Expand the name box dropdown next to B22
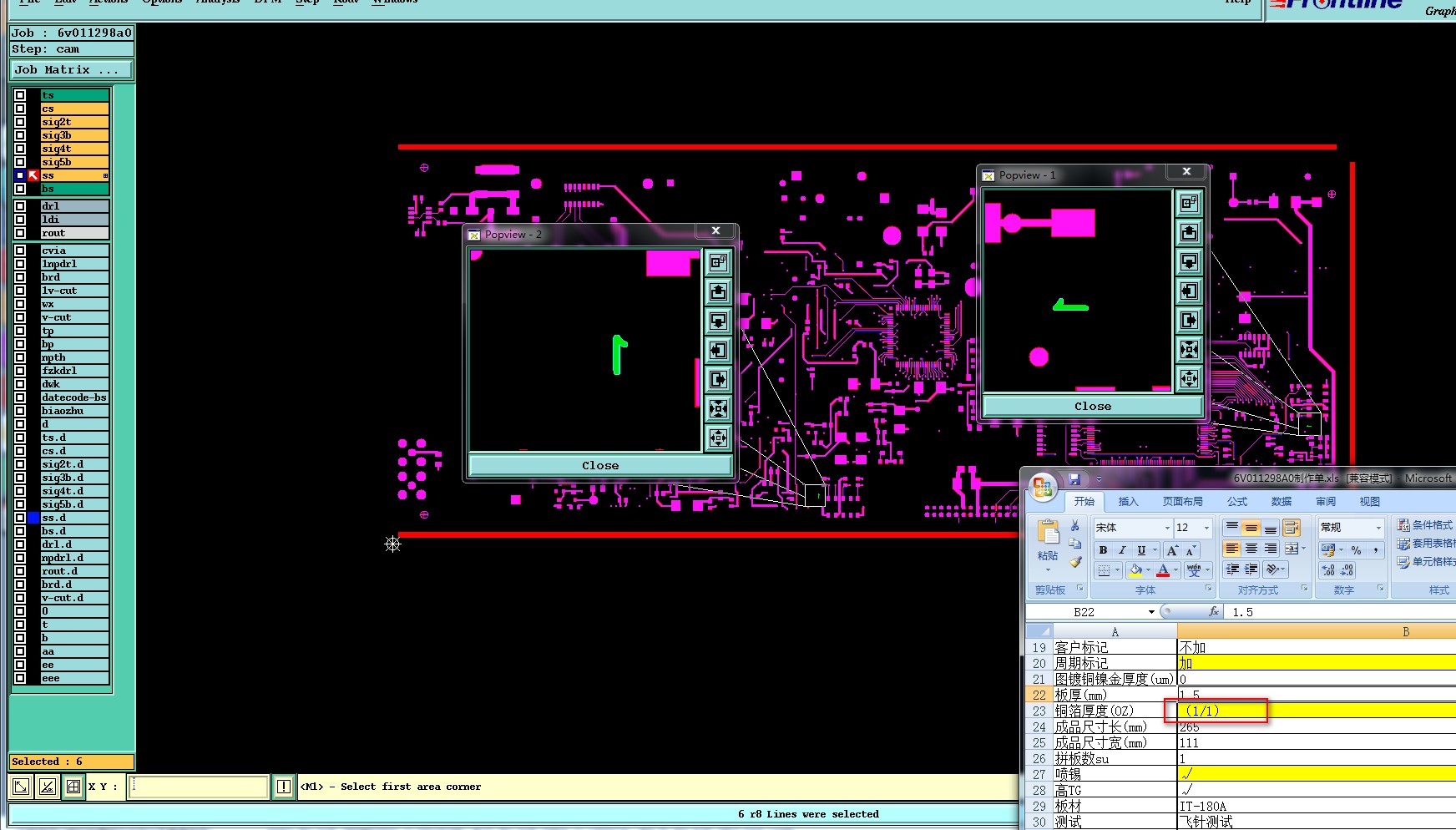1456x830 pixels. click(1151, 612)
